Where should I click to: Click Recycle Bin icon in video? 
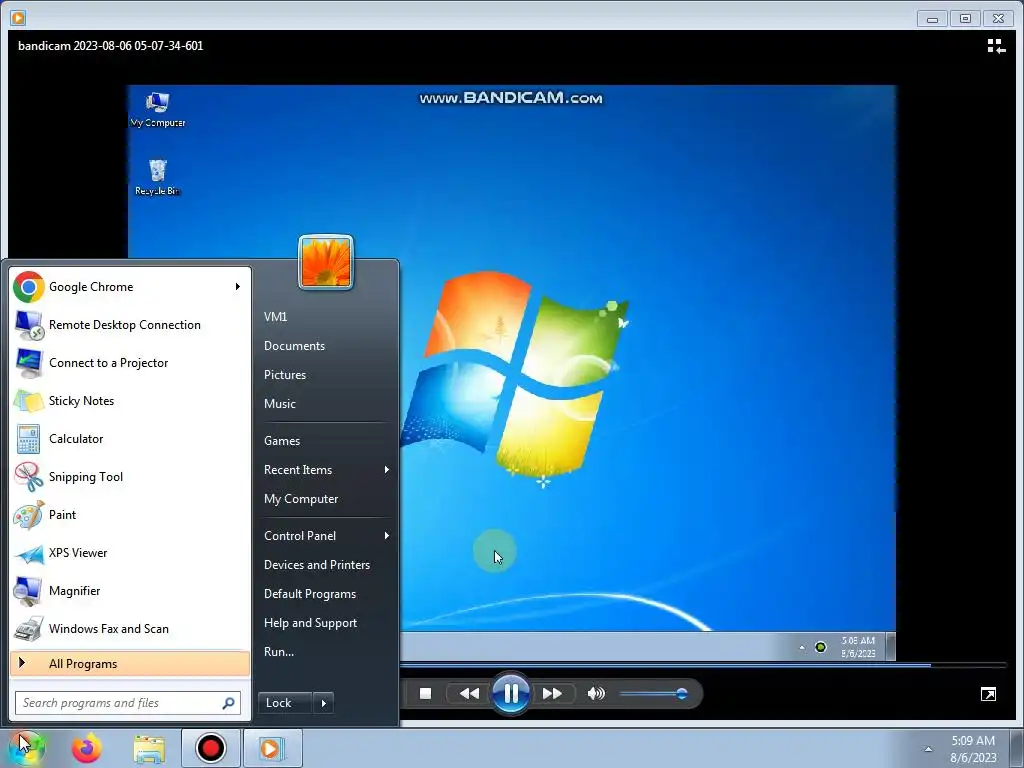point(157,178)
